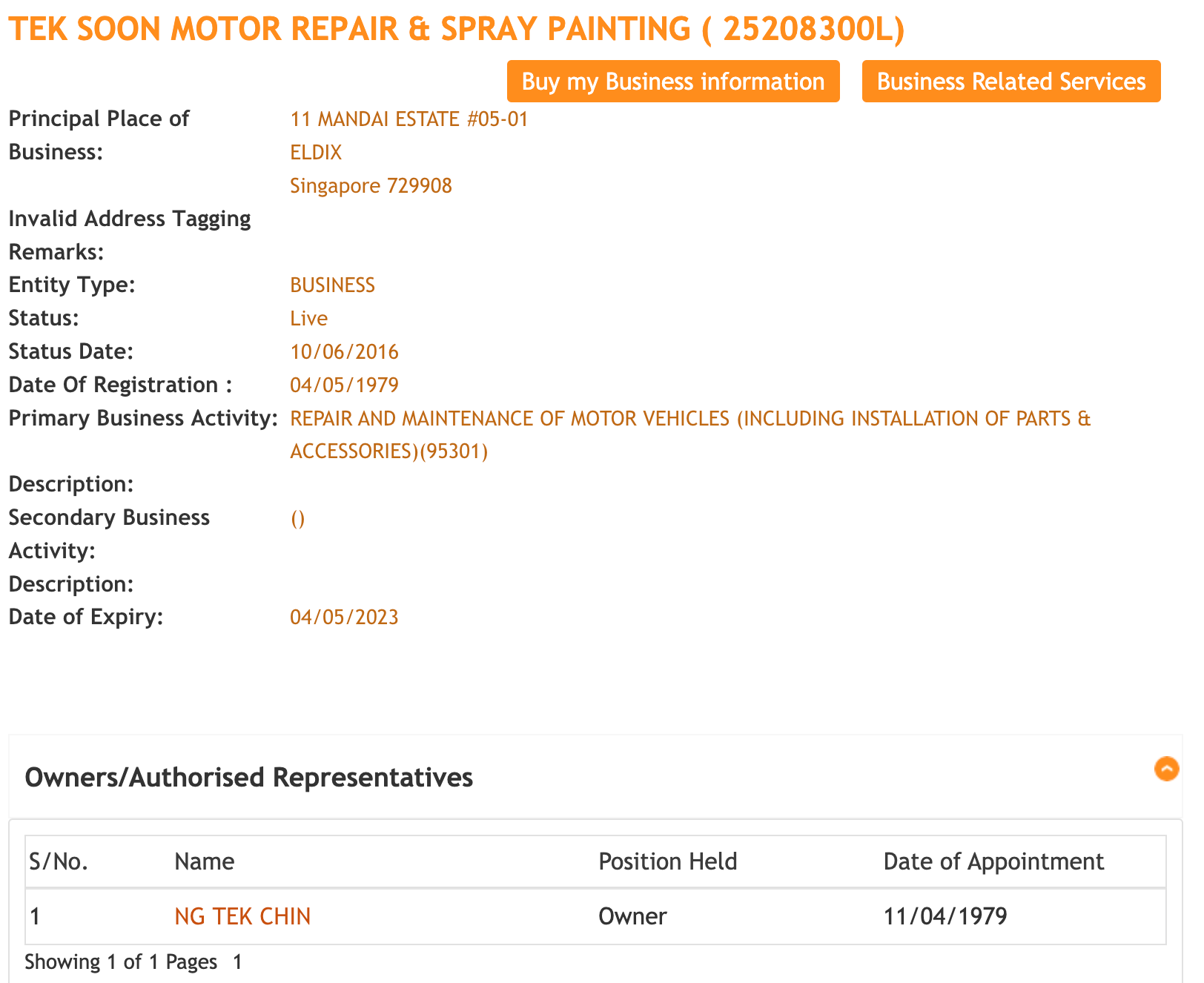Viewport: 1204px width, 983px height.
Task: Open the NG TEK CHIN owner link
Action: [242, 917]
